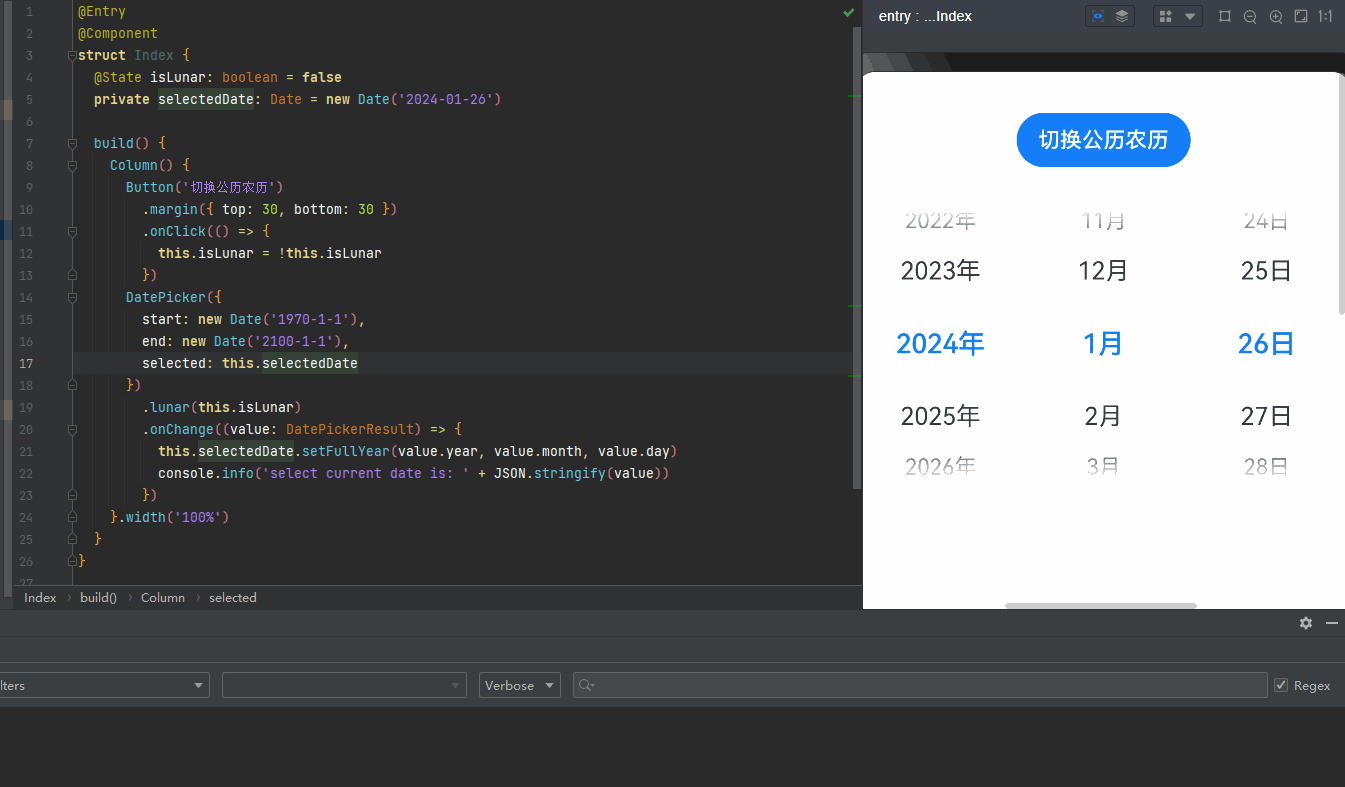The image size is (1345, 787).
Task: Collapse the struct Index fold marker
Action: coord(72,55)
